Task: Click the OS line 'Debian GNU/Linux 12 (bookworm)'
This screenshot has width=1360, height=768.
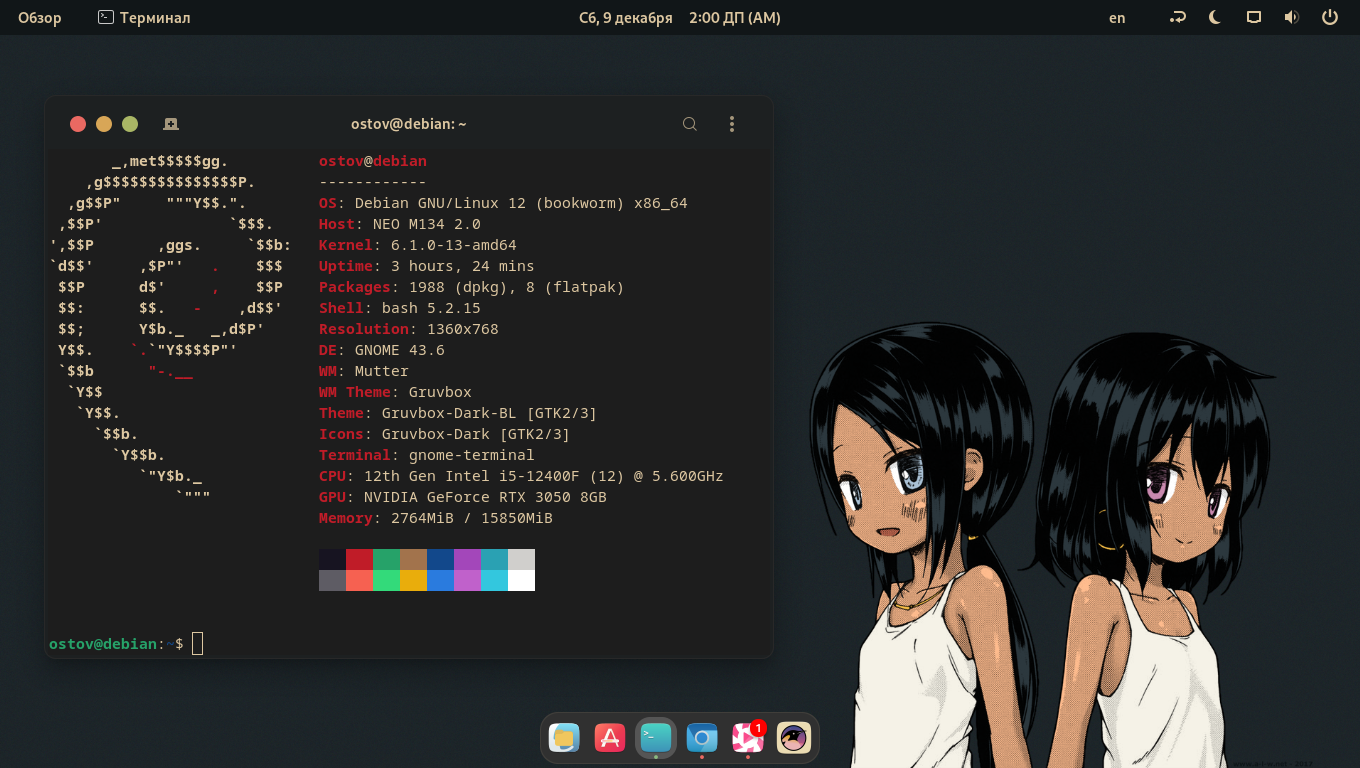Action: tap(503, 203)
